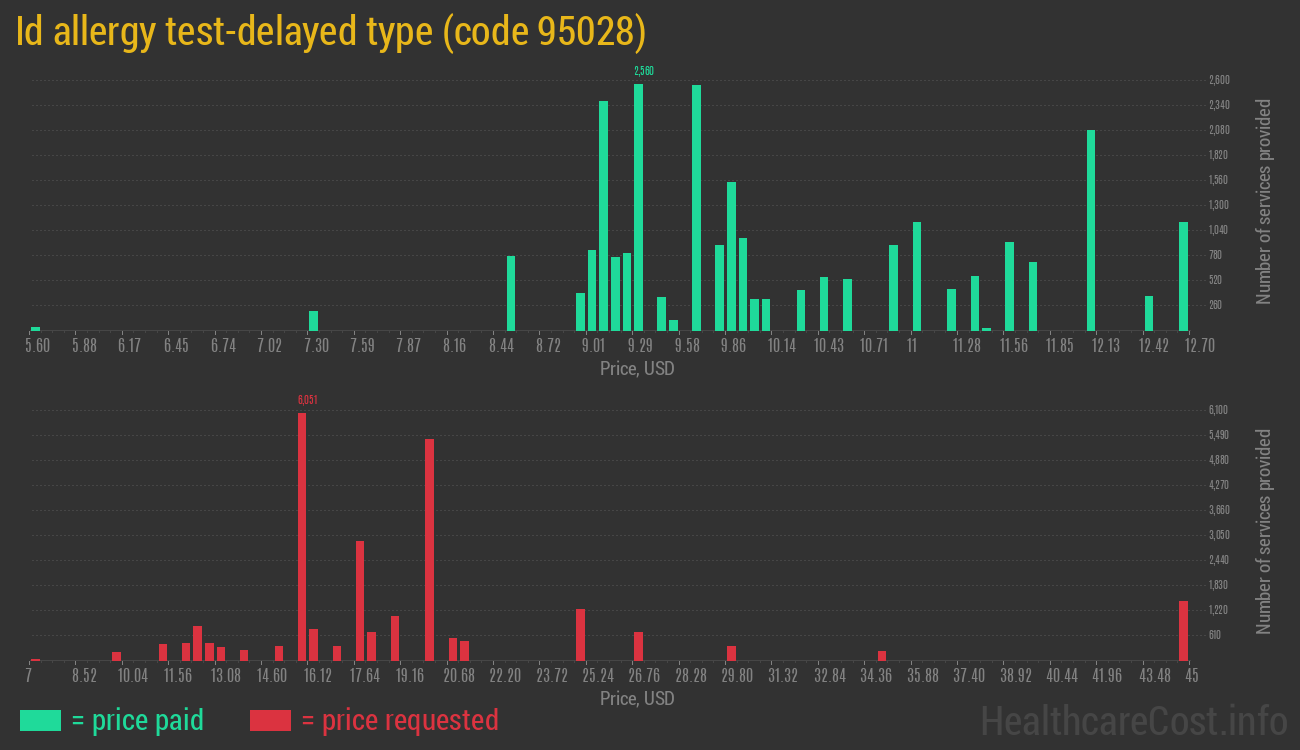Click the red price requested legend swatch

[x=270, y=720]
